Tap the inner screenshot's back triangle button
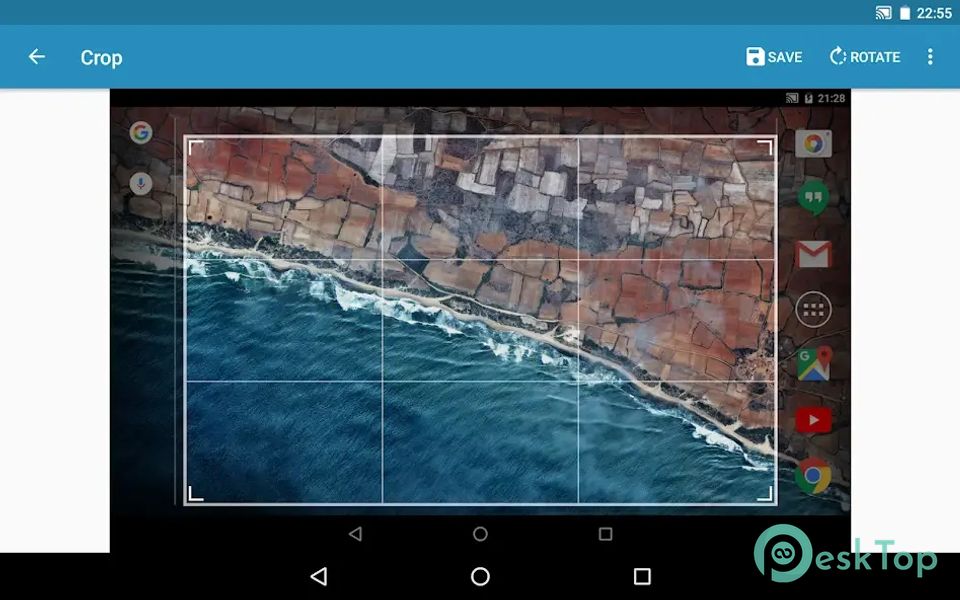The height and width of the screenshot is (600, 960). click(355, 534)
